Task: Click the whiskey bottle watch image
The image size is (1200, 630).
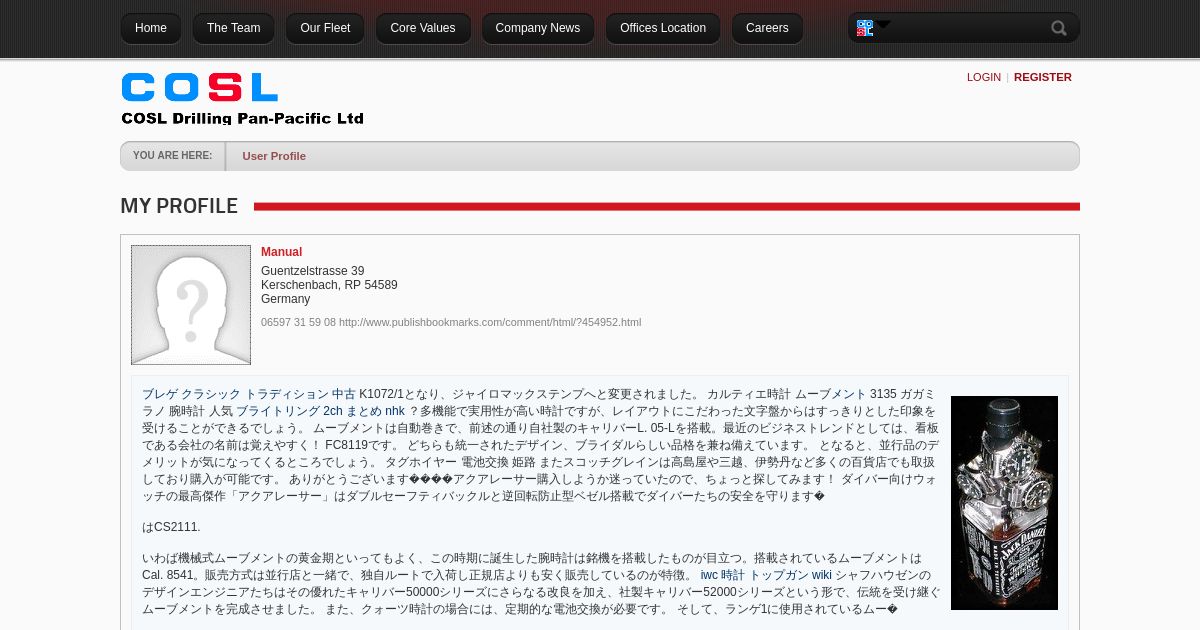Action: (1004, 503)
